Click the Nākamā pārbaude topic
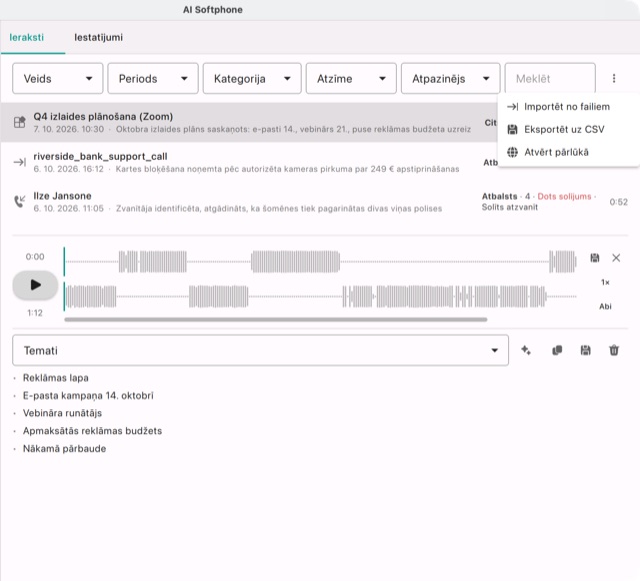640x581 pixels. point(64,448)
